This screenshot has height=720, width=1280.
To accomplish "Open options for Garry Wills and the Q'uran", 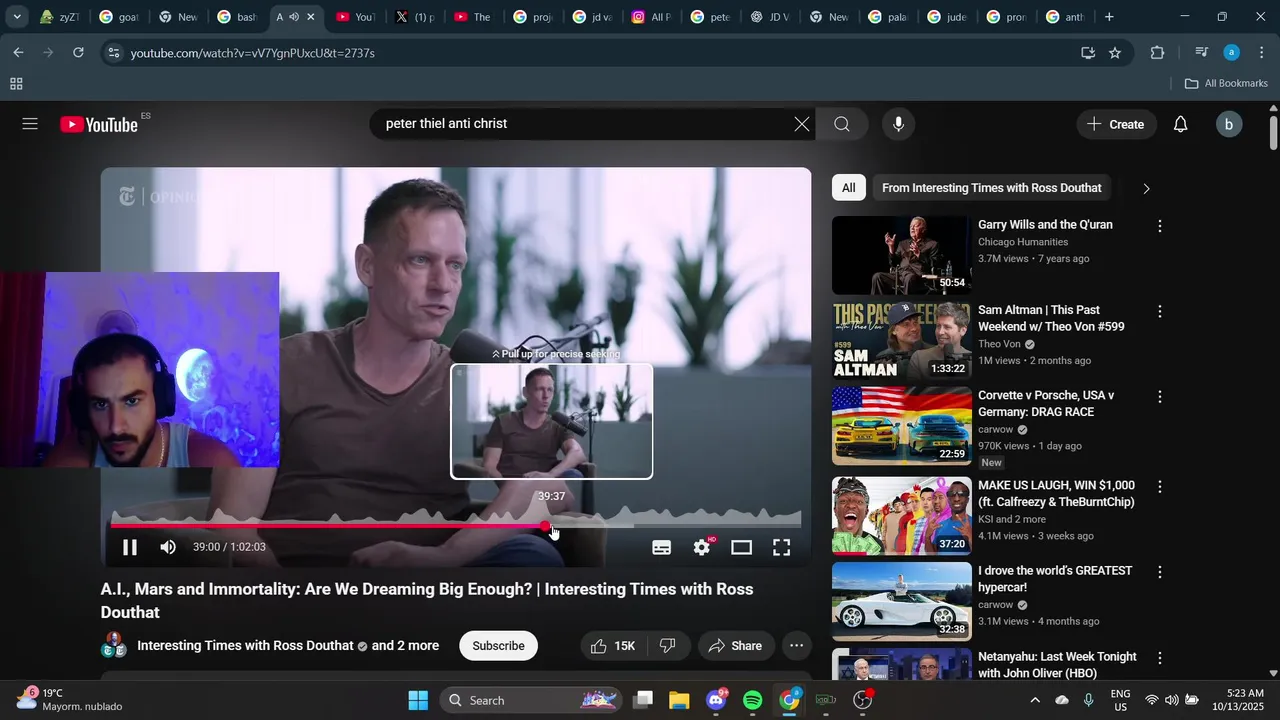I will pyautogui.click(x=1160, y=226).
